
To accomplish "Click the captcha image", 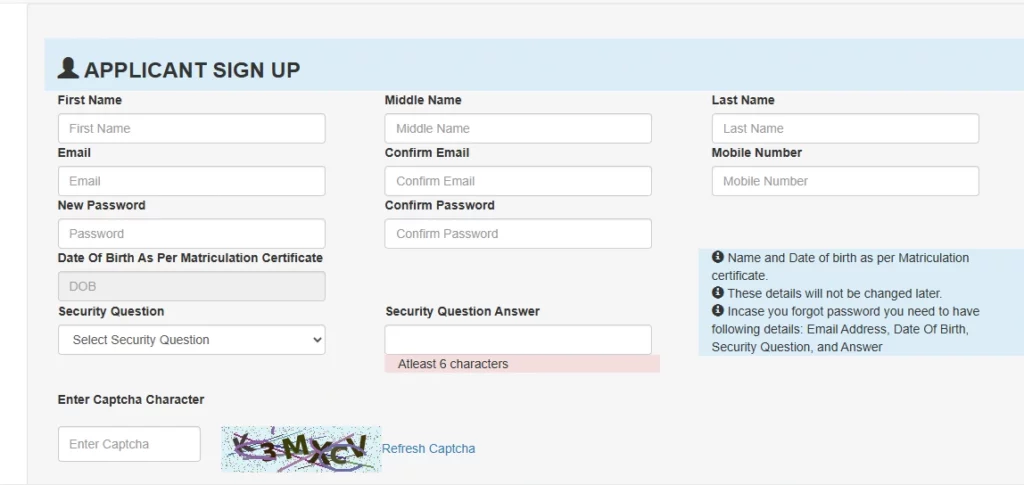I will (301, 449).
